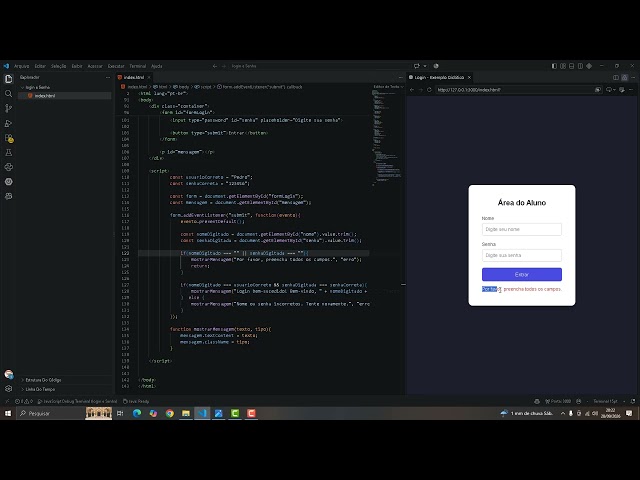Click the code minimap in editor
Screen dimensions: 640x480
386,139
